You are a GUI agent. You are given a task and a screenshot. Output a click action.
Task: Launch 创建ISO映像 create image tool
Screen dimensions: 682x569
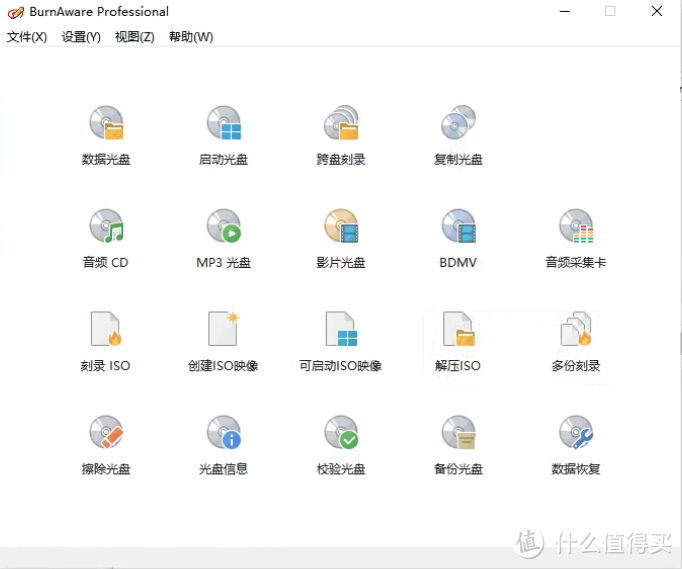pyautogui.click(x=223, y=341)
